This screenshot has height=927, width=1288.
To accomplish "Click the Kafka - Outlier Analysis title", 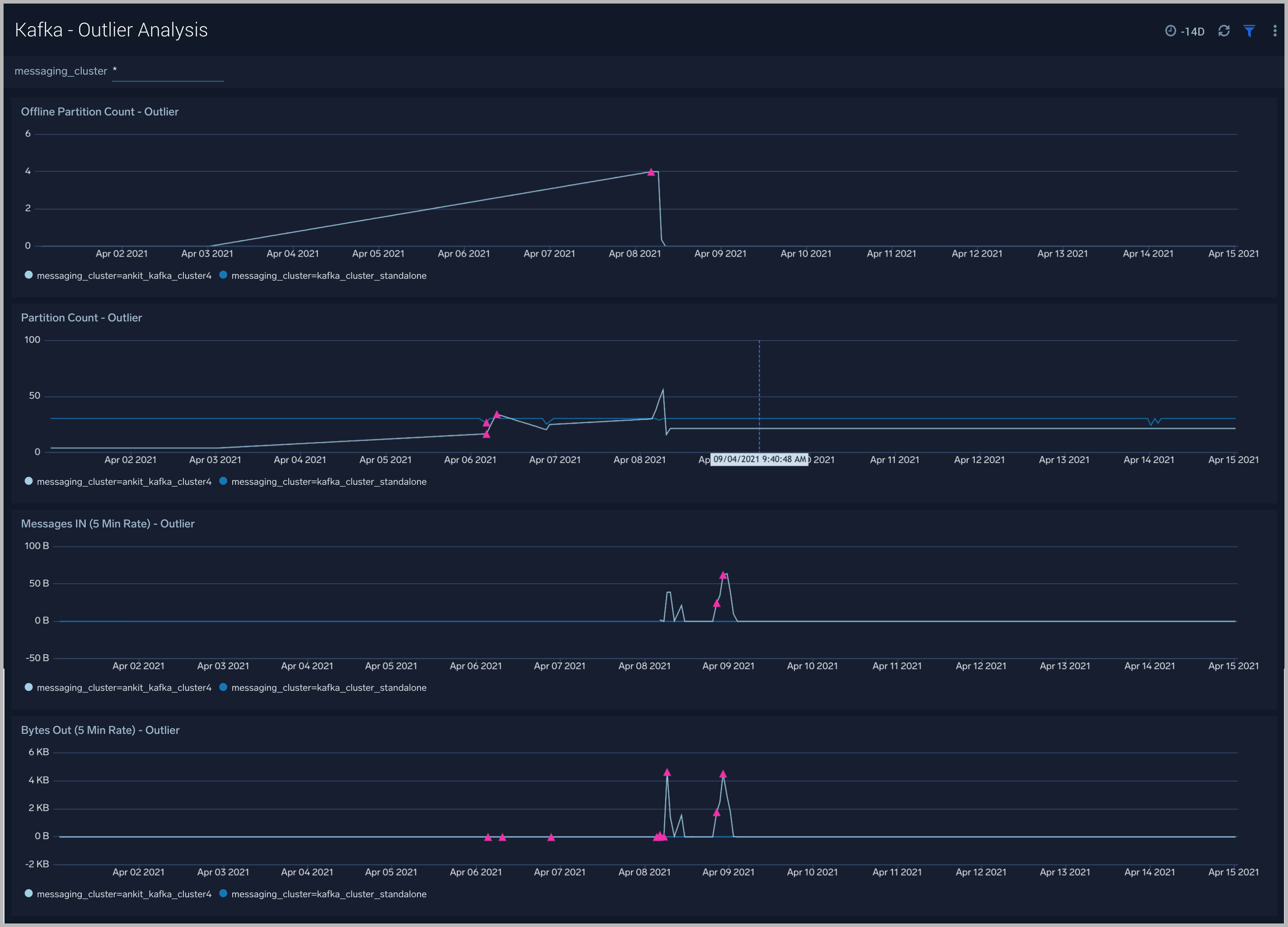I will click(111, 29).
